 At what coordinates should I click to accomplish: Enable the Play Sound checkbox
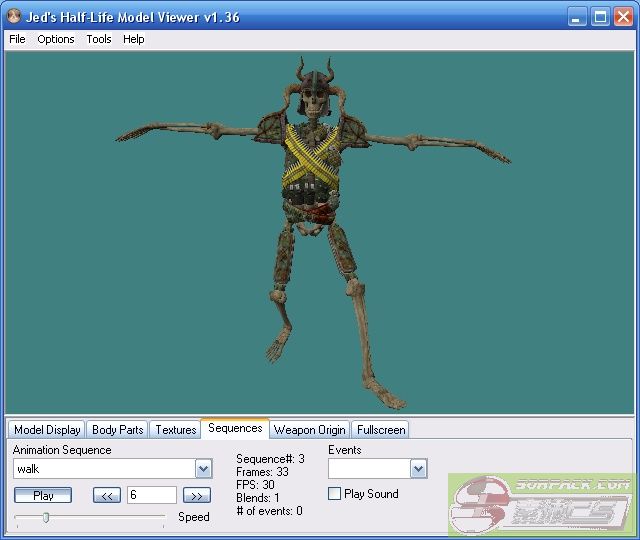[335, 494]
